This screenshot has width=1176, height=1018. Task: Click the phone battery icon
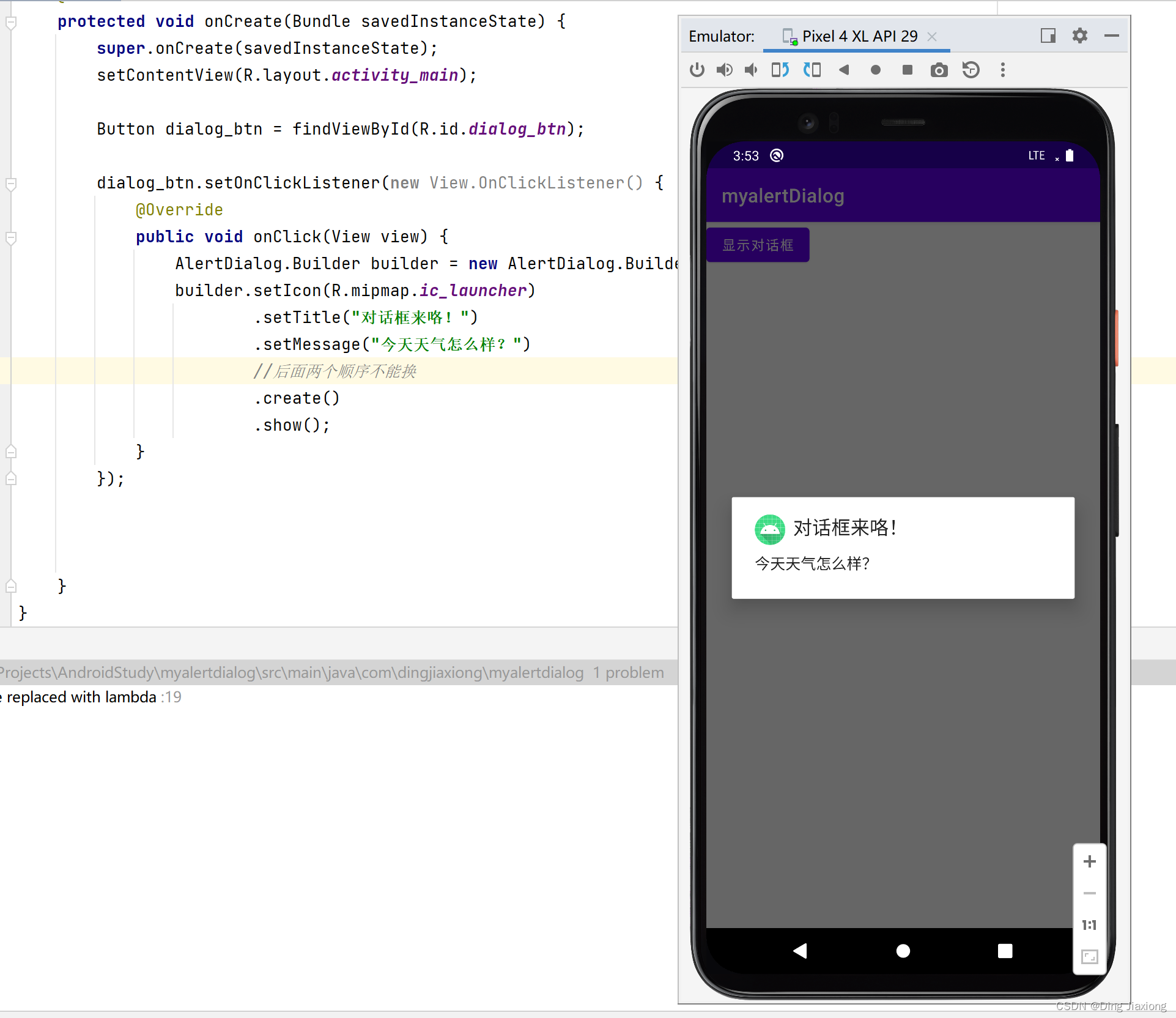click(x=1070, y=155)
